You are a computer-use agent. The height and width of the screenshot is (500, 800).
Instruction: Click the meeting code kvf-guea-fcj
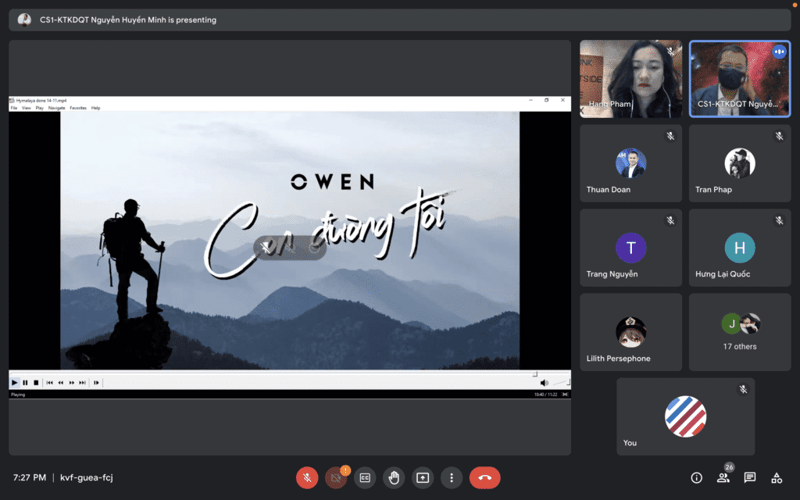pyautogui.click(x=87, y=478)
